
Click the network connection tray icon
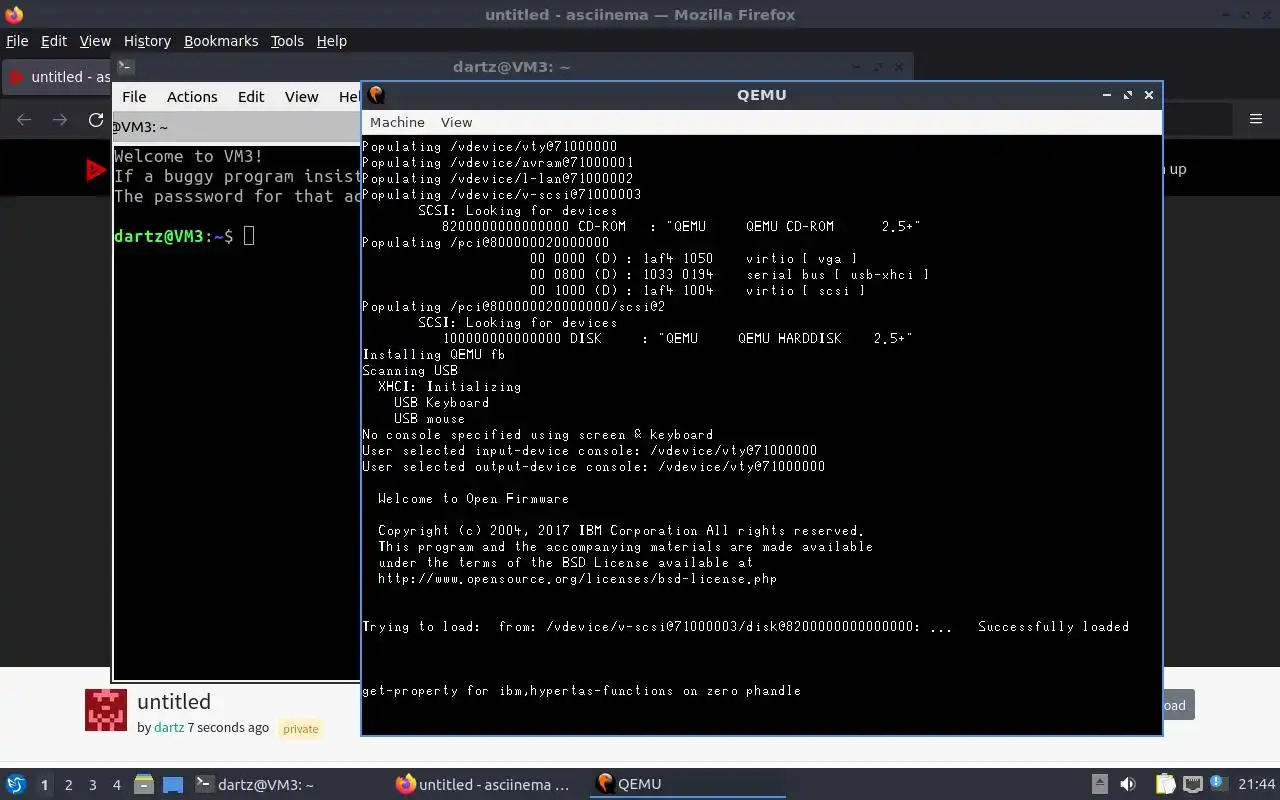1192,785
